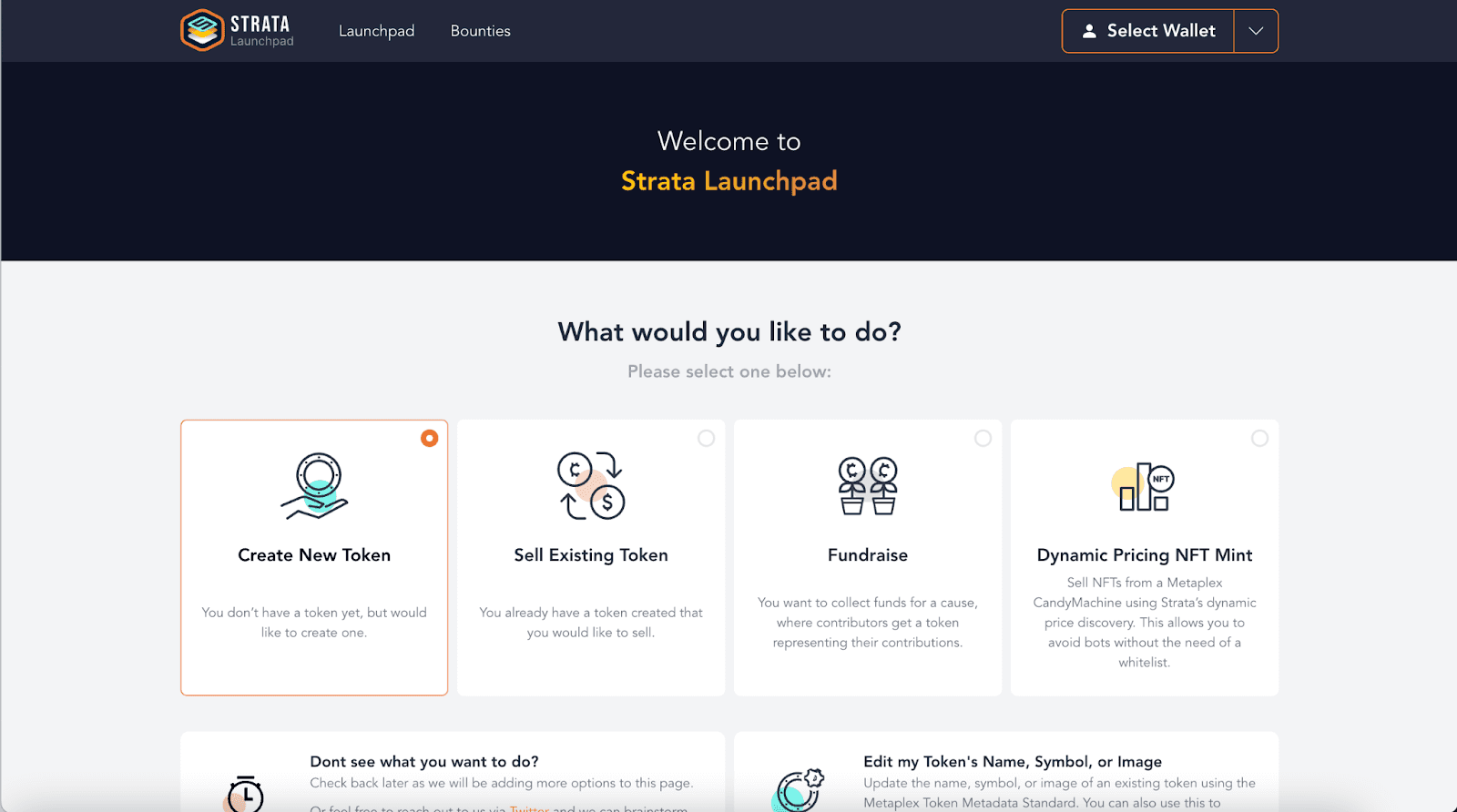Click the 'Welcome to' hero text
Viewport: 1457px width, 812px height.
coord(729,141)
